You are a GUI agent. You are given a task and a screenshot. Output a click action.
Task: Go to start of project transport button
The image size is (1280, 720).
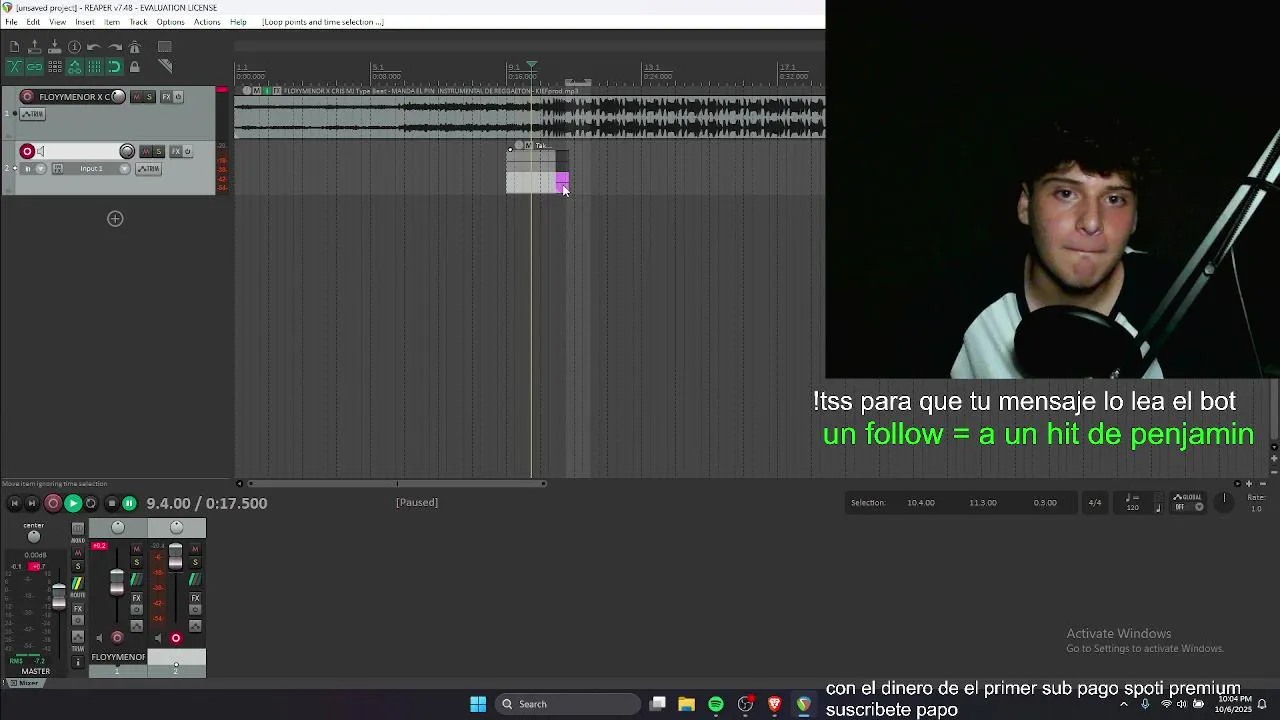14,504
